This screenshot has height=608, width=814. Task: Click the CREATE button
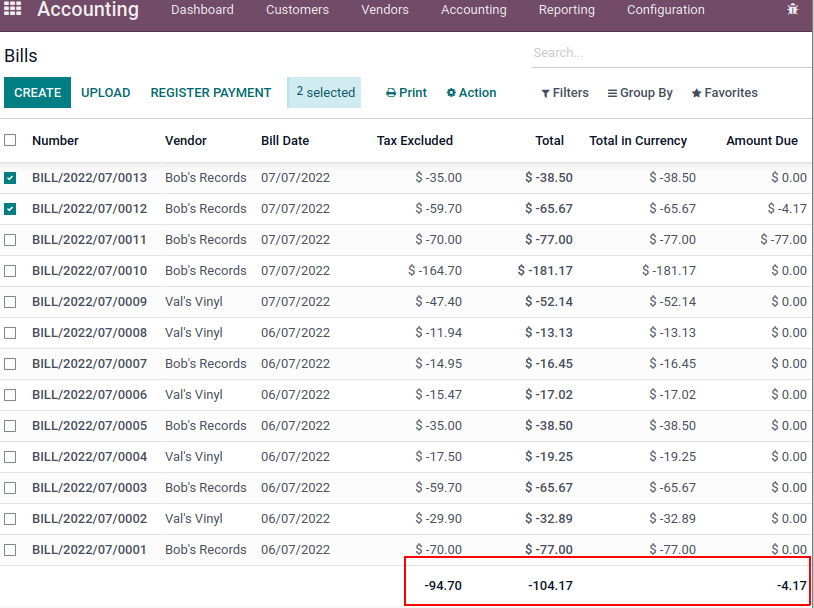(x=37, y=92)
